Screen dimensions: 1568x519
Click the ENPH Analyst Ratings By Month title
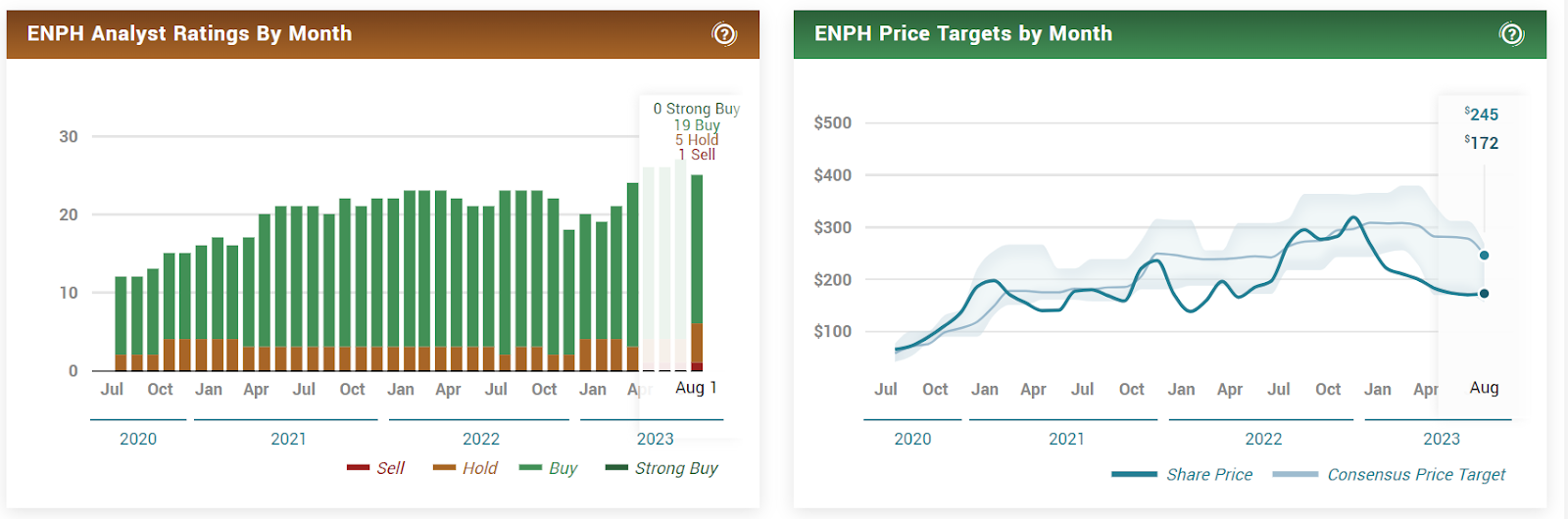tap(189, 33)
